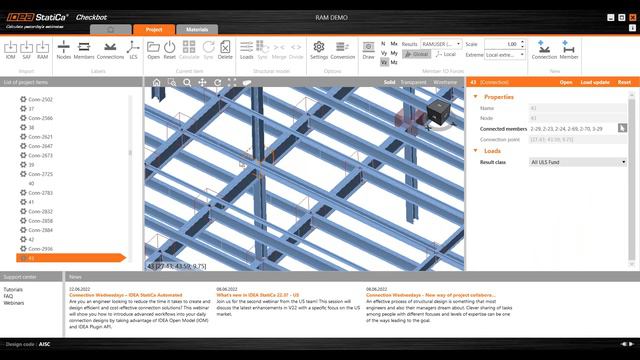Select the magnifier zoom tool
The height and width of the screenshot is (360, 640).
point(187,82)
